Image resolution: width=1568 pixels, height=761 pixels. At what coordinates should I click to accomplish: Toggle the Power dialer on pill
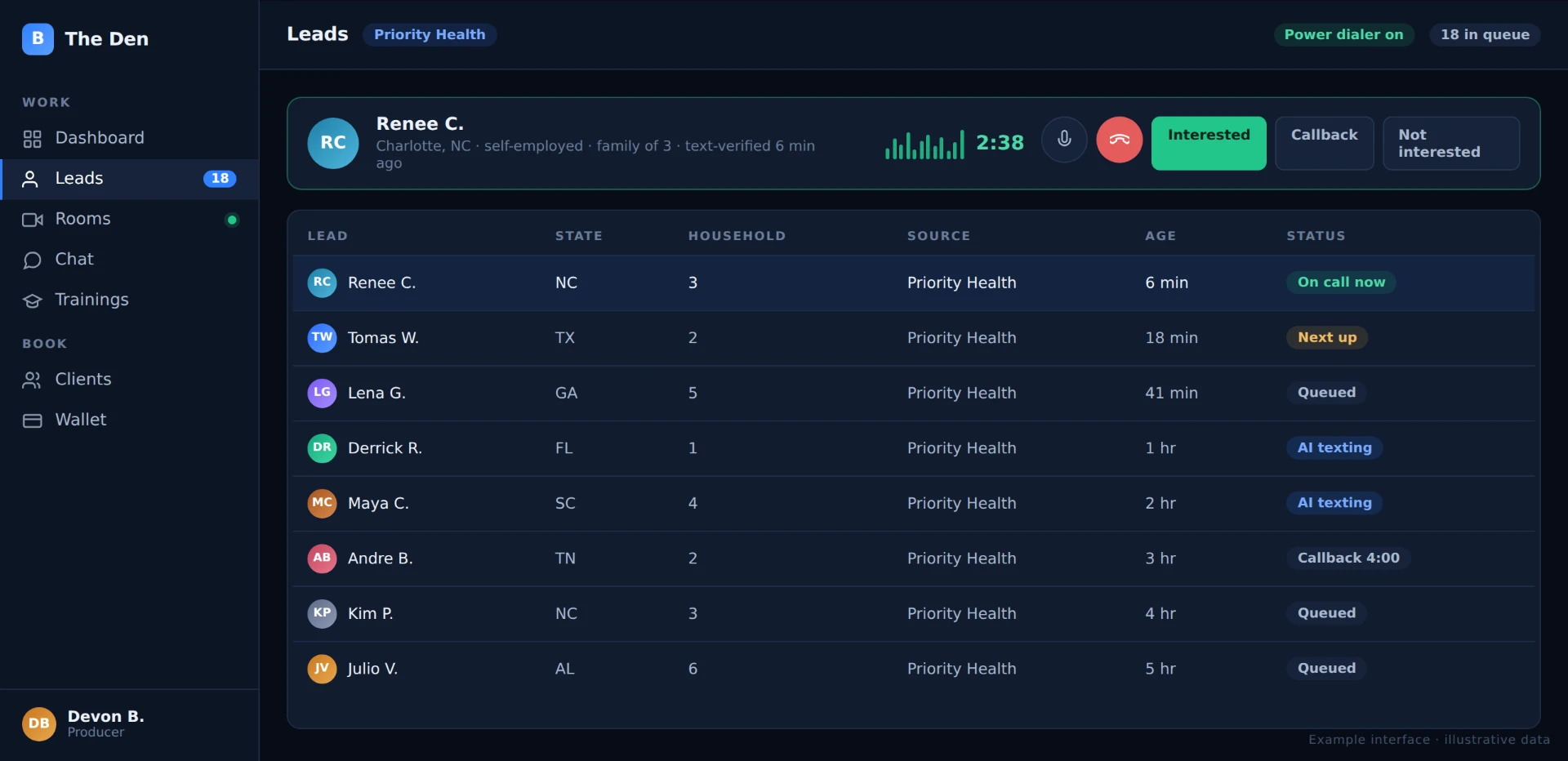coord(1343,34)
